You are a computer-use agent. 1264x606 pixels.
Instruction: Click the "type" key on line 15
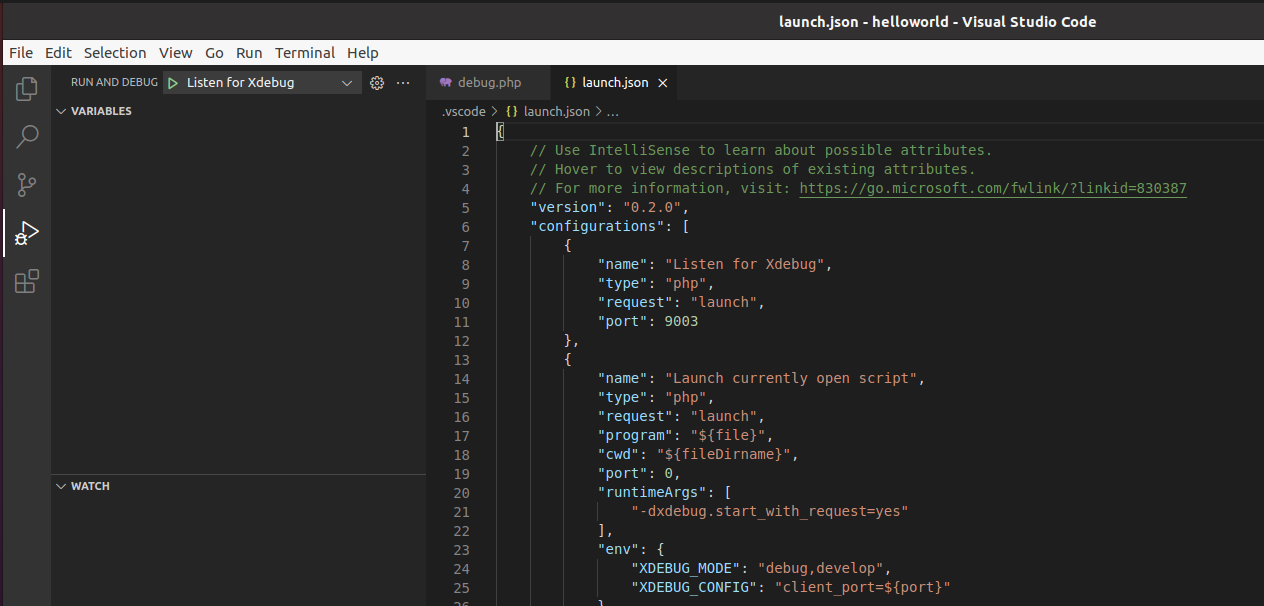(623, 397)
